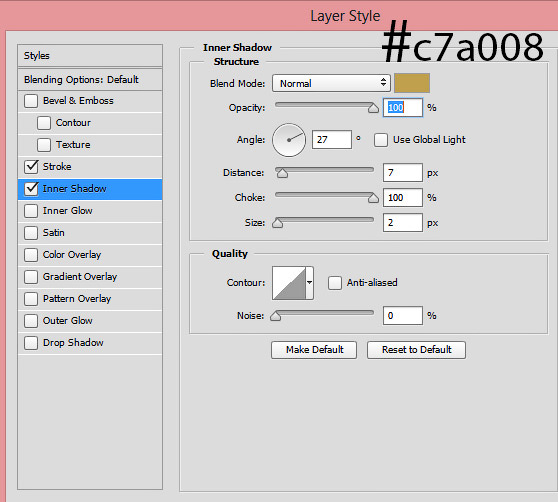Uncheck the Stroke effect checkbox
The width and height of the screenshot is (558, 502).
(31, 167)
